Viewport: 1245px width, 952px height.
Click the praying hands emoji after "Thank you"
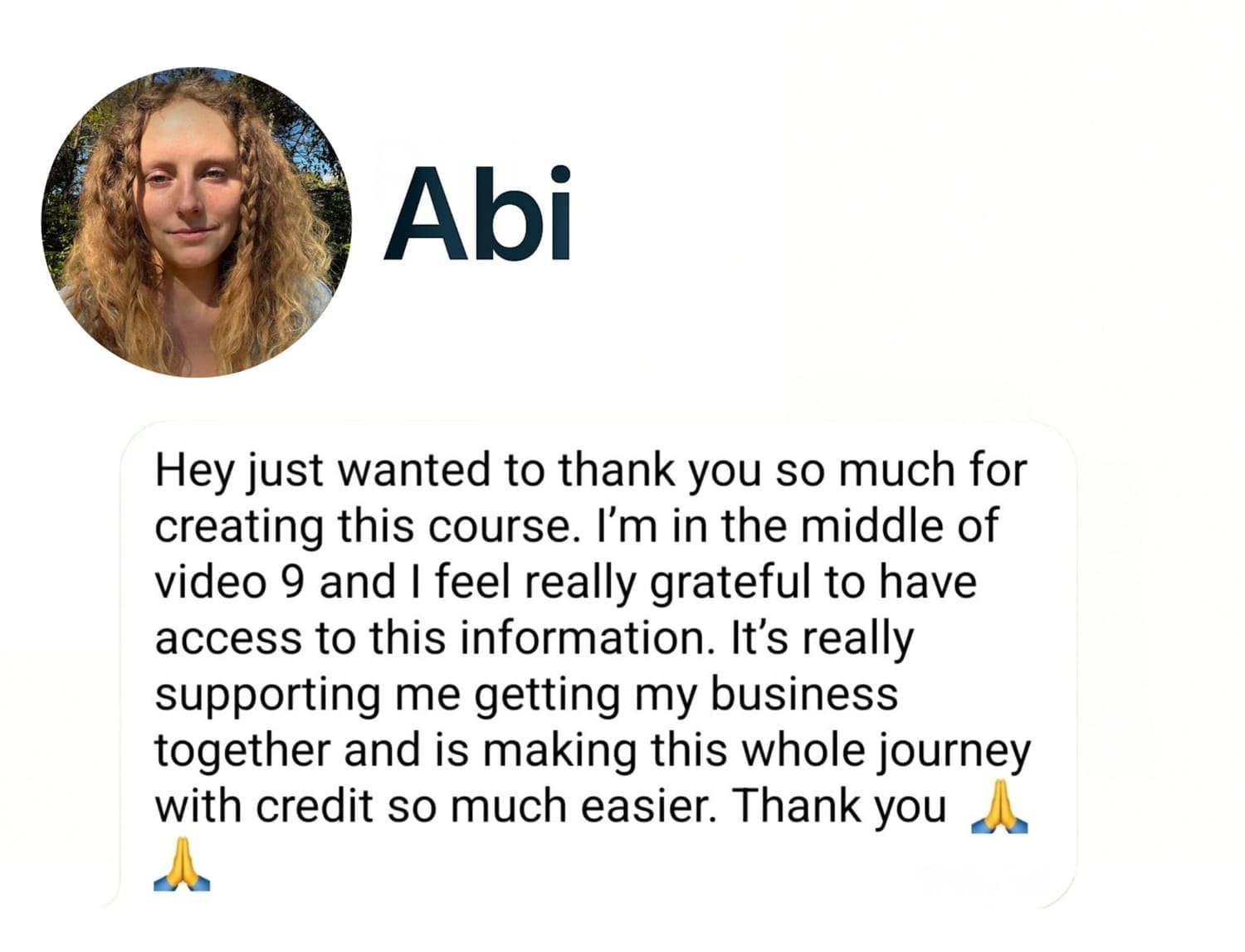[x=999, y=806]
